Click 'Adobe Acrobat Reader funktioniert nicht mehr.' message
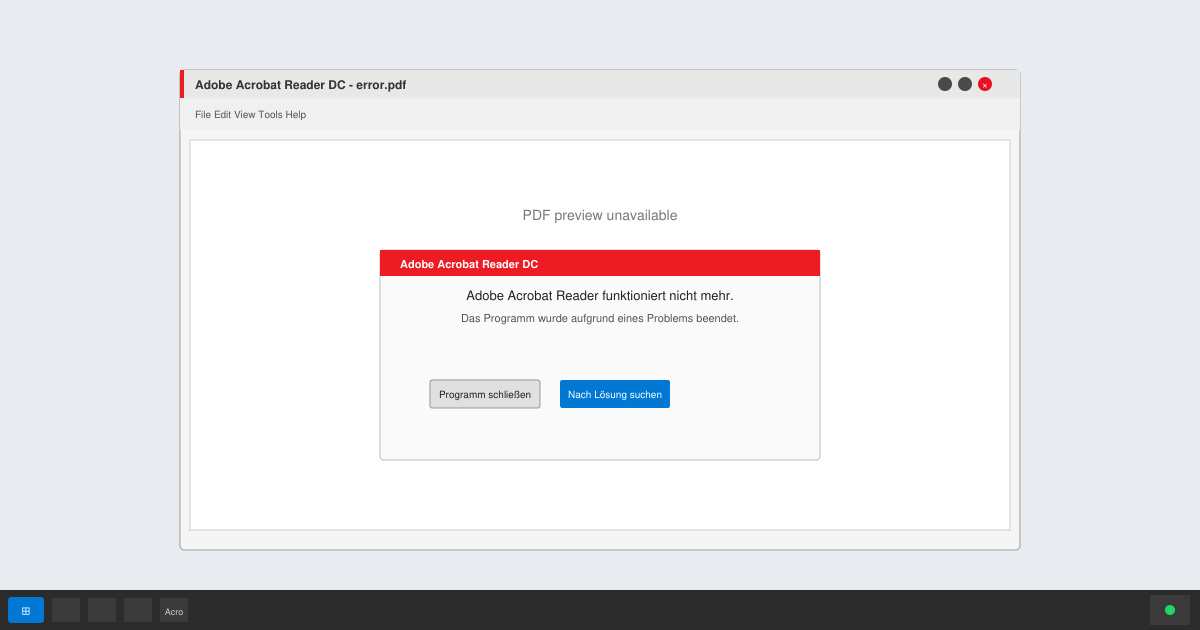 click(x=600, y=296)
